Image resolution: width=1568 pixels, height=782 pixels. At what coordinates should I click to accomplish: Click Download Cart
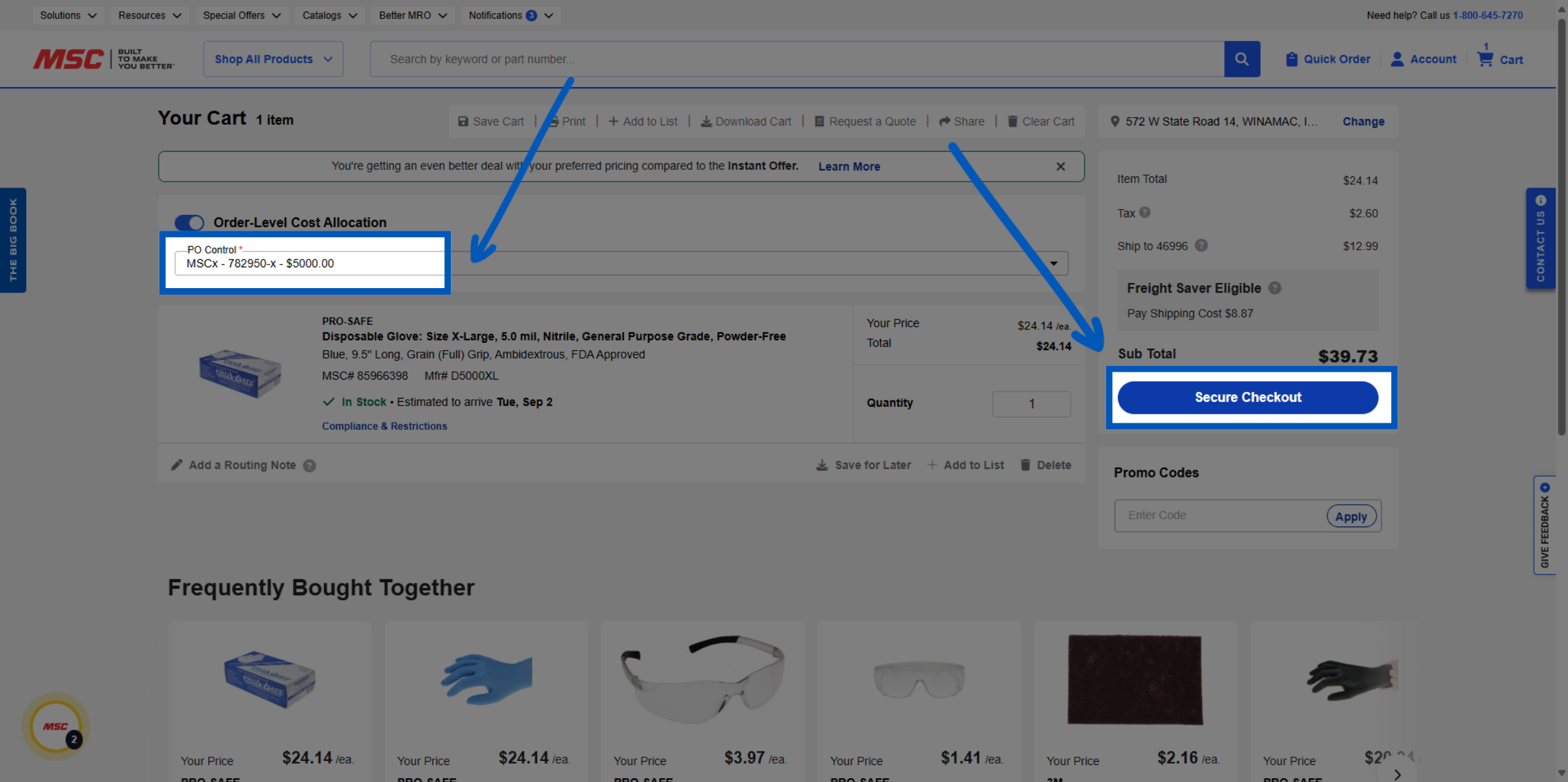(745, 122)
